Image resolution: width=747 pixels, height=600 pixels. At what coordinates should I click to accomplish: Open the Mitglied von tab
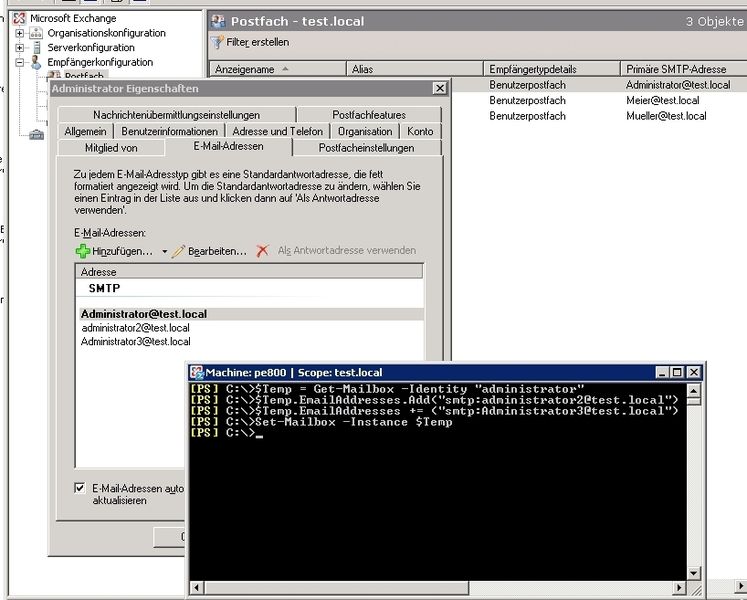111,148
